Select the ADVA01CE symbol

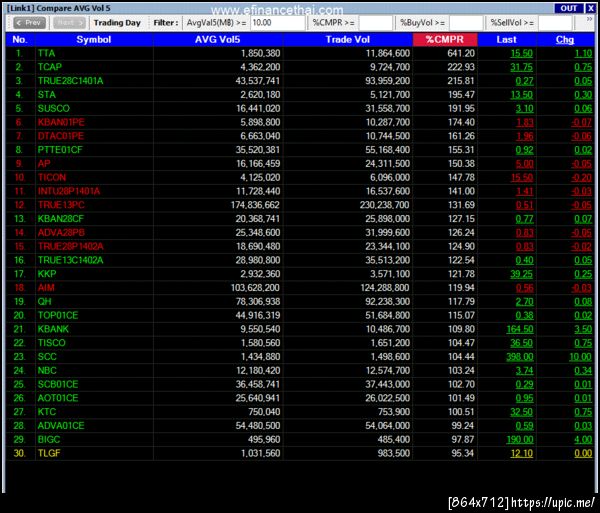point(61,425)
